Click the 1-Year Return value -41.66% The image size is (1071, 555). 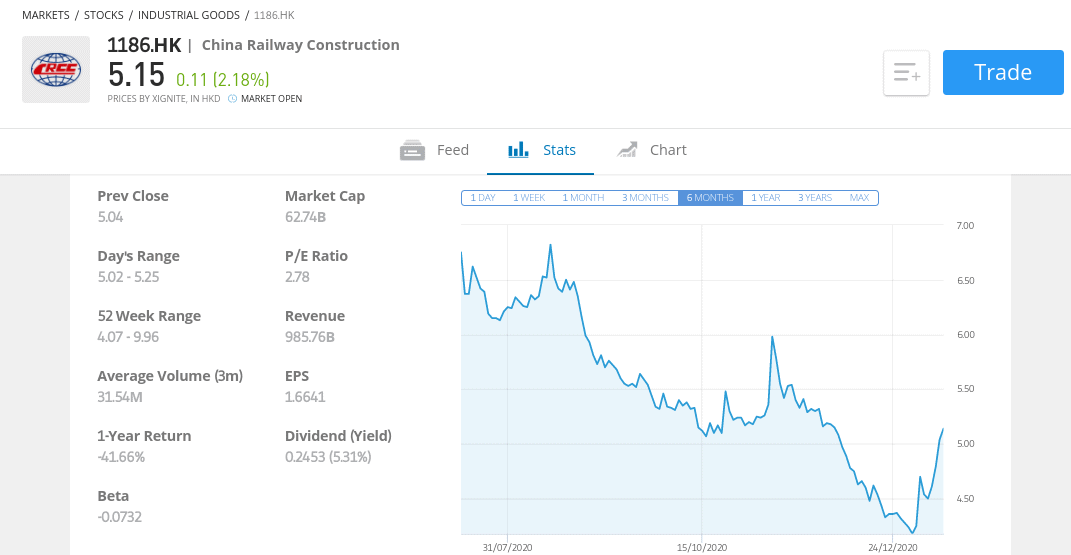(x=121, y=457)
